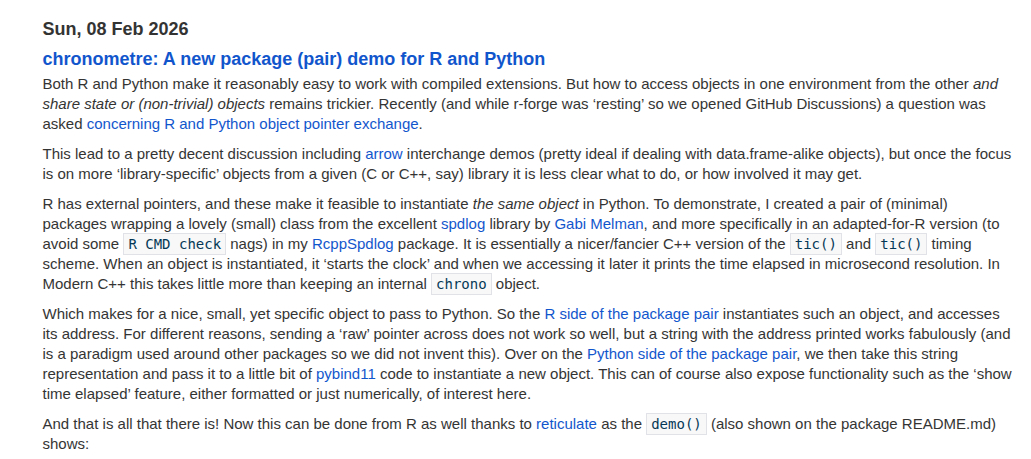Click the italic 'share state or (non-trivial) objects' text
Image resolution: width=1031 pixels, height=459 pixels.
(x=153, y=104)
